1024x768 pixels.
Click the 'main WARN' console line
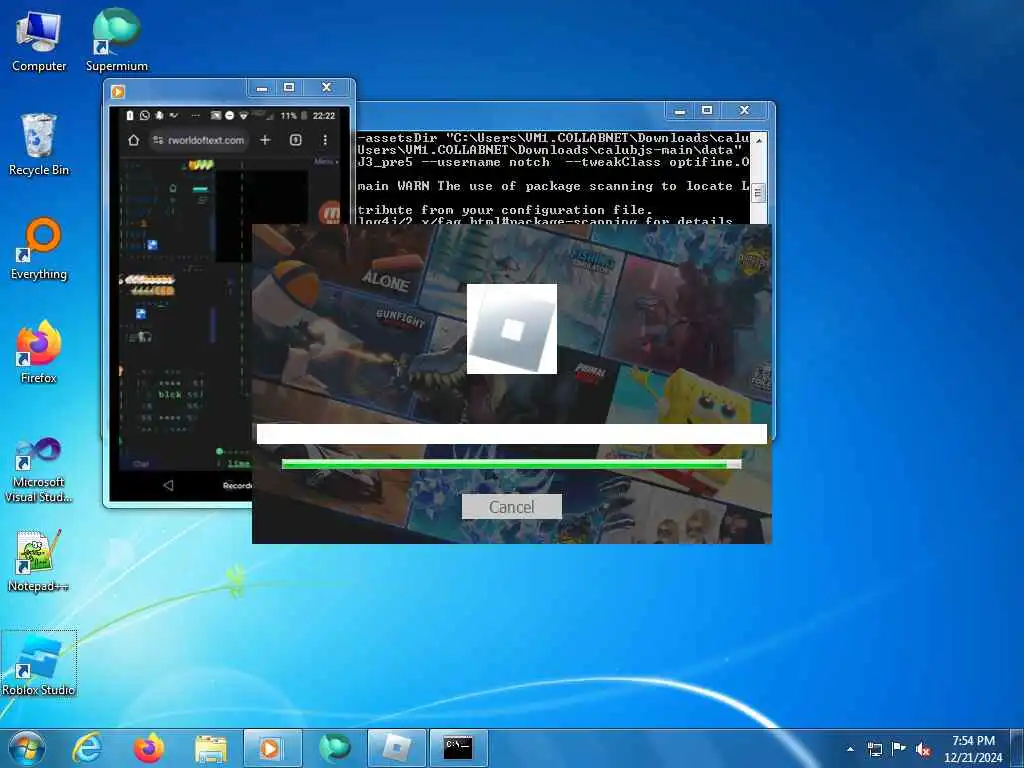click(554, 186)
